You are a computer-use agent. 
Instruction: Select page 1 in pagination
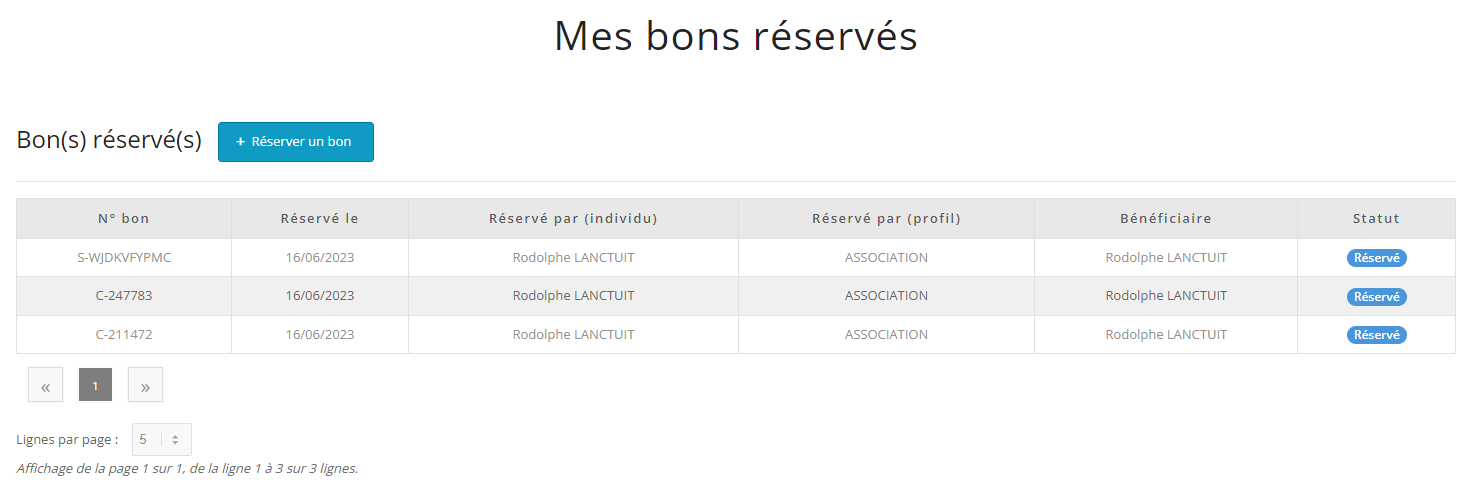(95, 385)
